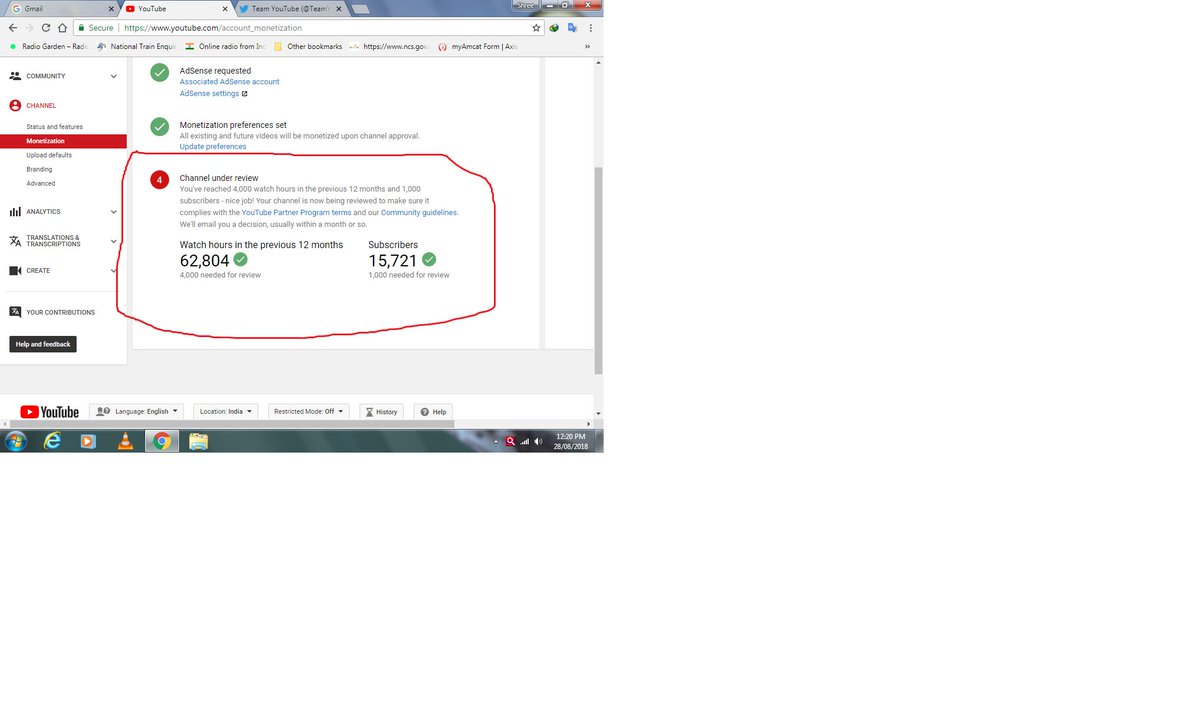Click the Translations & Transcriptions icon
Viewport: 1200px width, 706px height.
[15, 241]
